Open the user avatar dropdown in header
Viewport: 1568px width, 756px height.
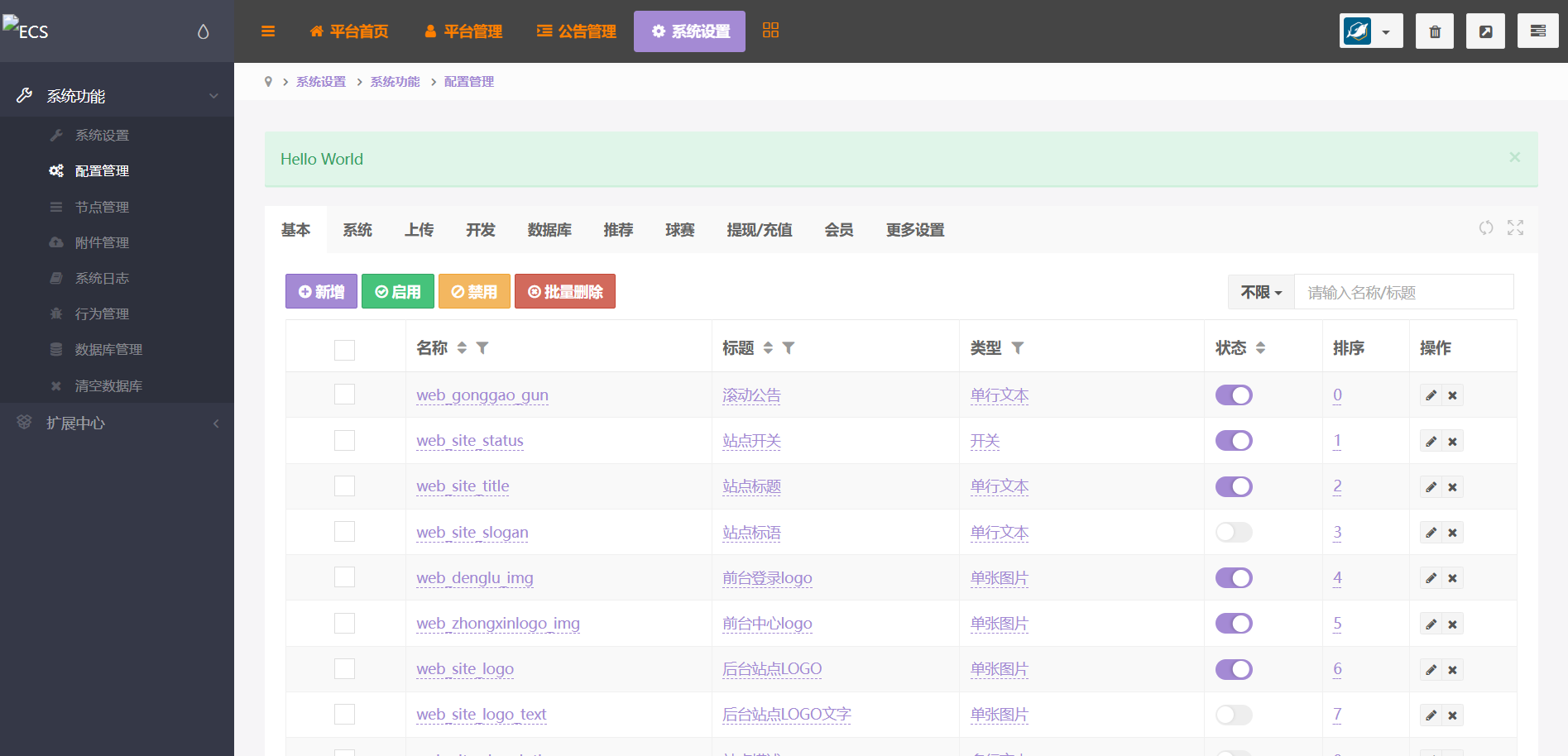click(1371, 31)
